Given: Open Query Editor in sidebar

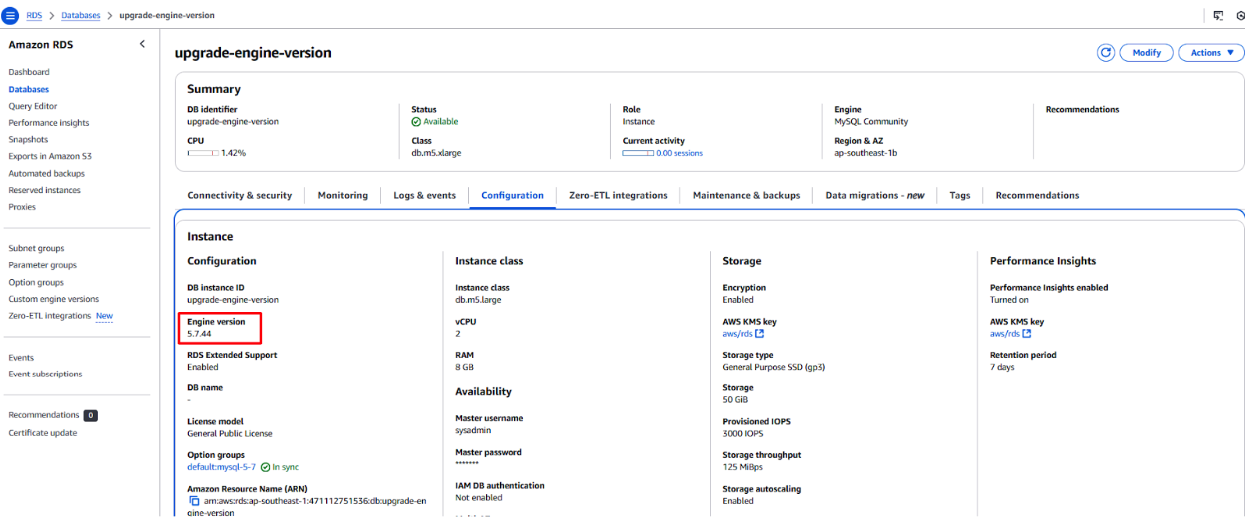Looking at the screenshot, I should (x=33, y=106).
